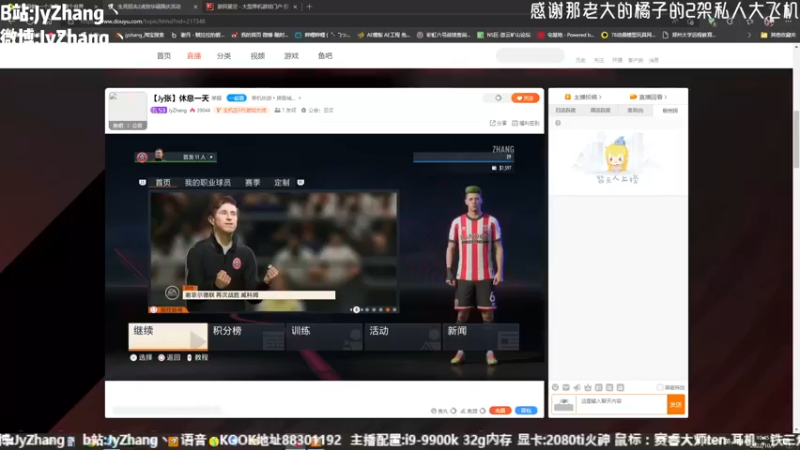Click the blue badge beside the room title
The width and height of the screenshot is (800, 450).
(236, 98)
